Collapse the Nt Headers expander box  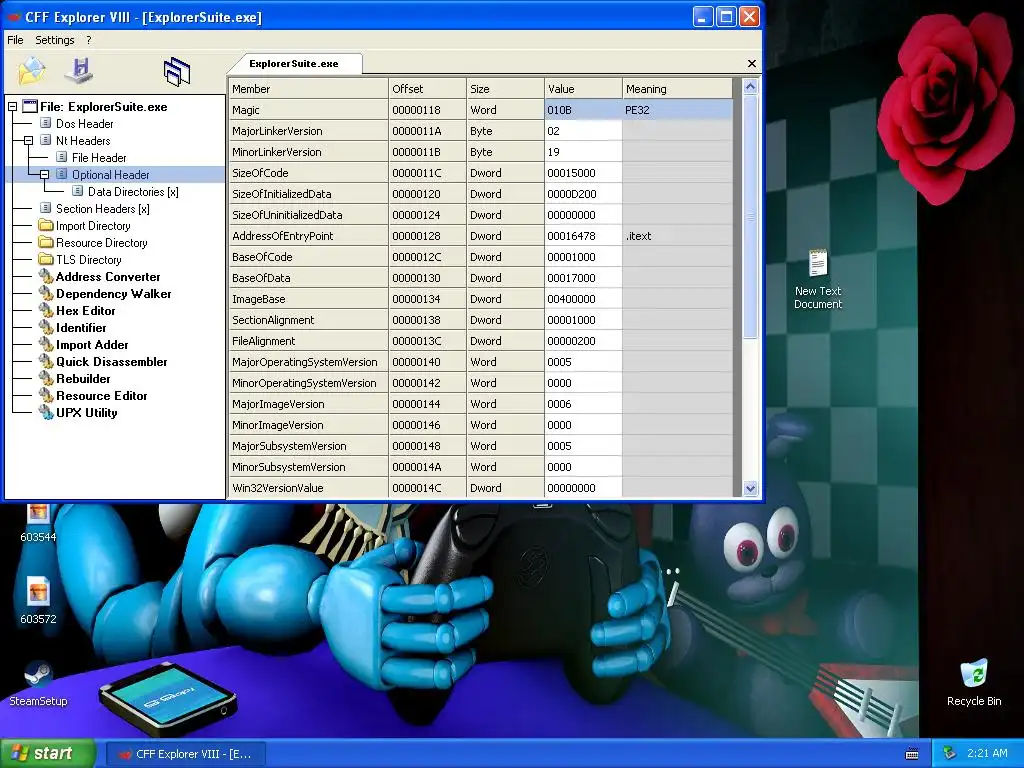(x=28, y=140)
